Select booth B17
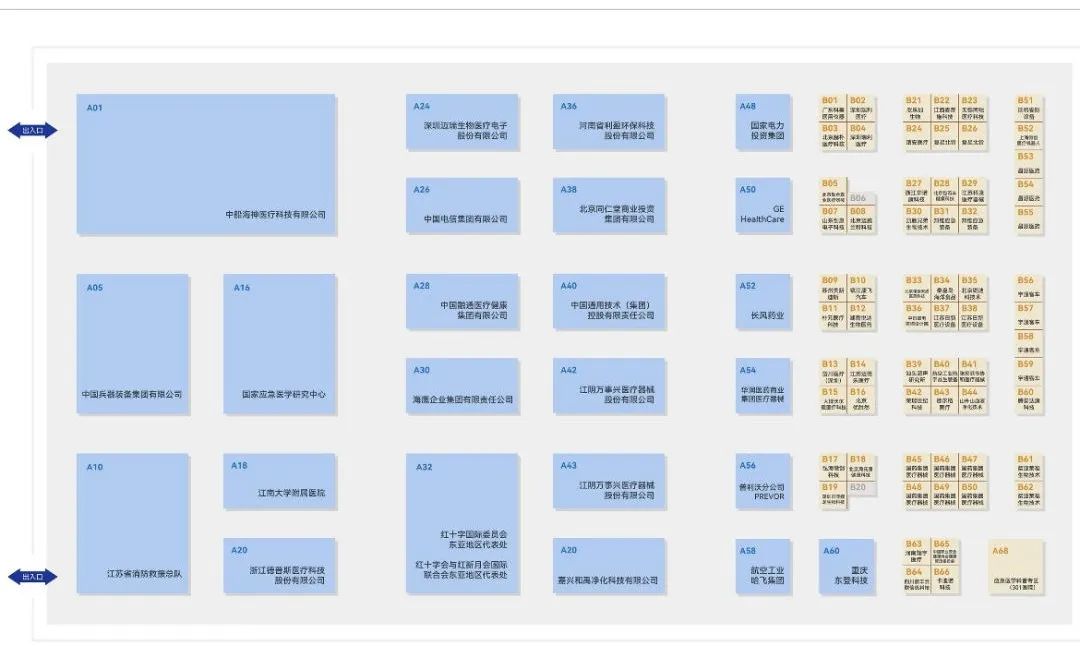The image size is (1080, 646). point(833,467)
